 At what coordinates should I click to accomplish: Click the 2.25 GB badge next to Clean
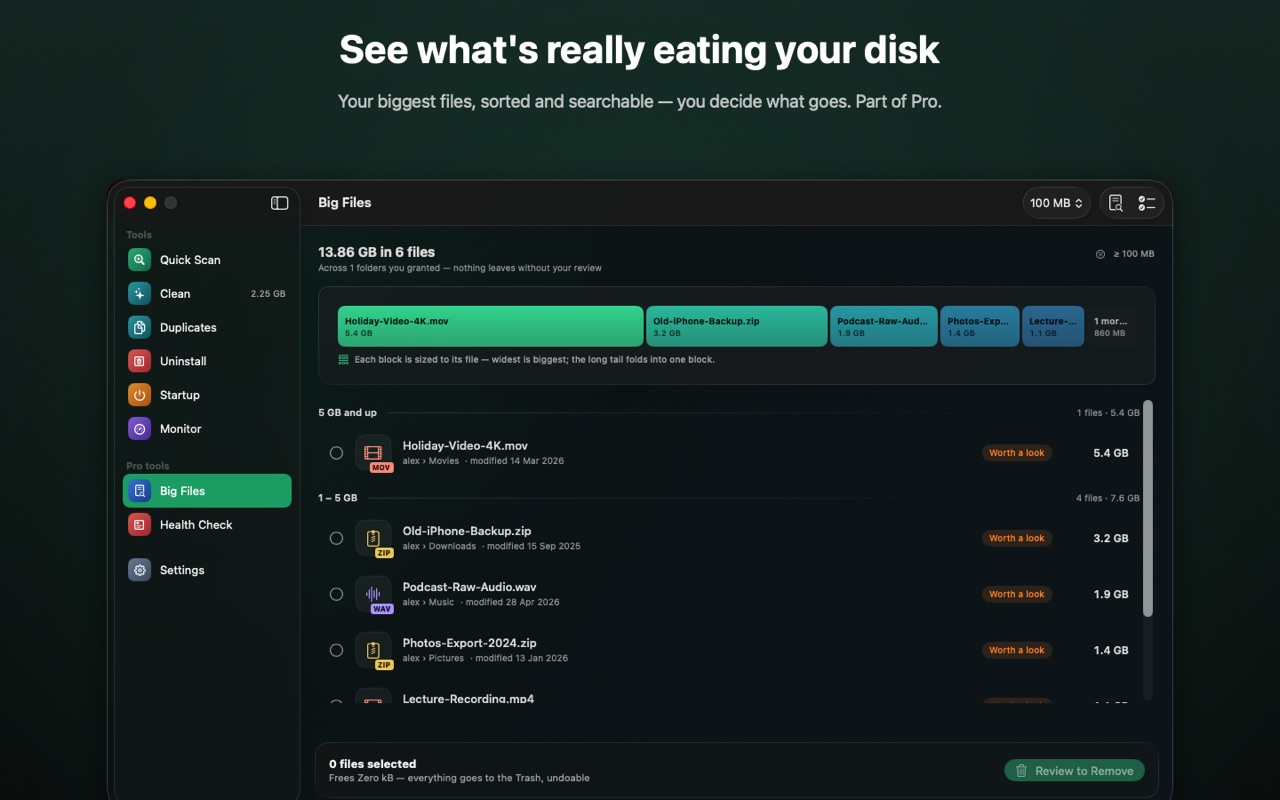[268, 294]
